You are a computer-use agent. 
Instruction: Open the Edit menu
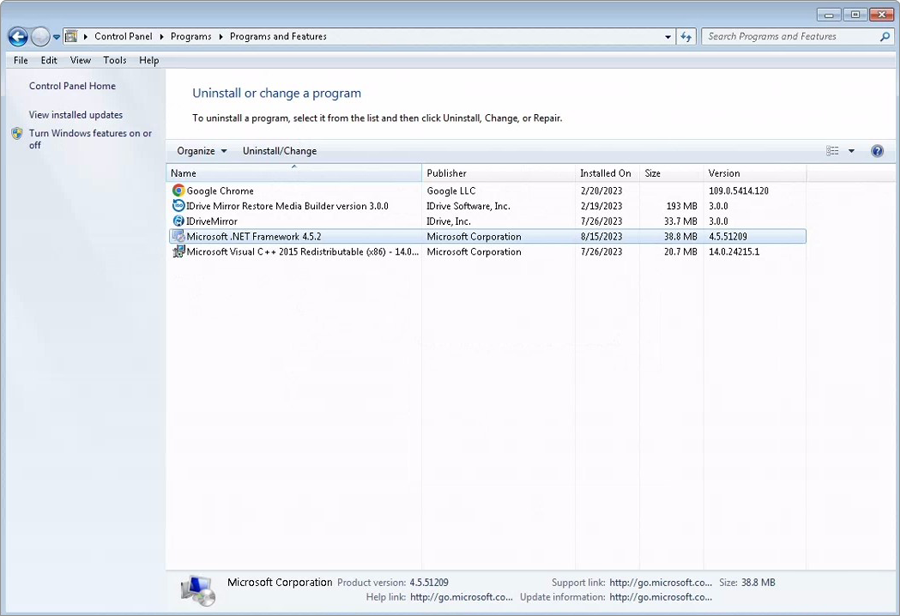point(49,60)
